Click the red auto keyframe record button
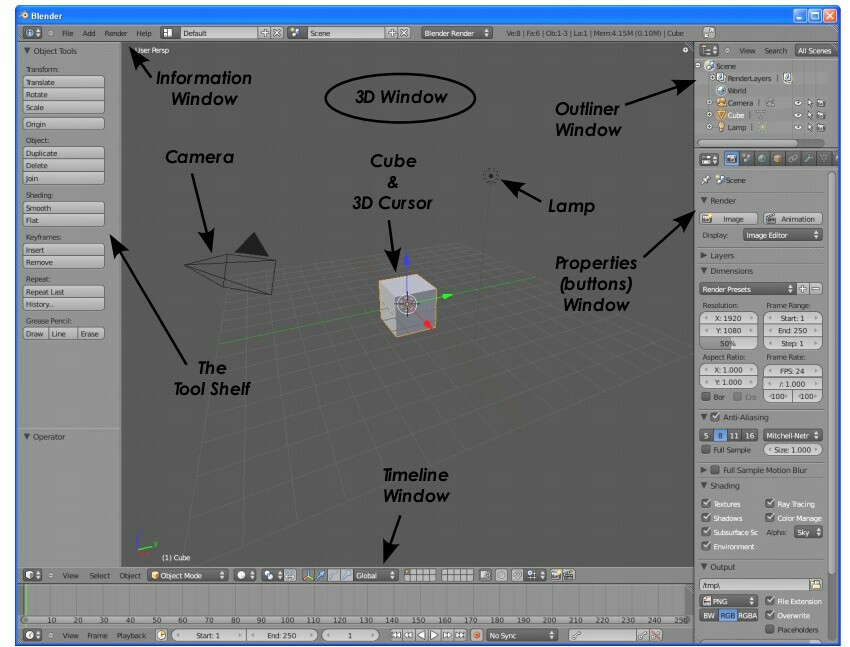 (x=476, y=635)
